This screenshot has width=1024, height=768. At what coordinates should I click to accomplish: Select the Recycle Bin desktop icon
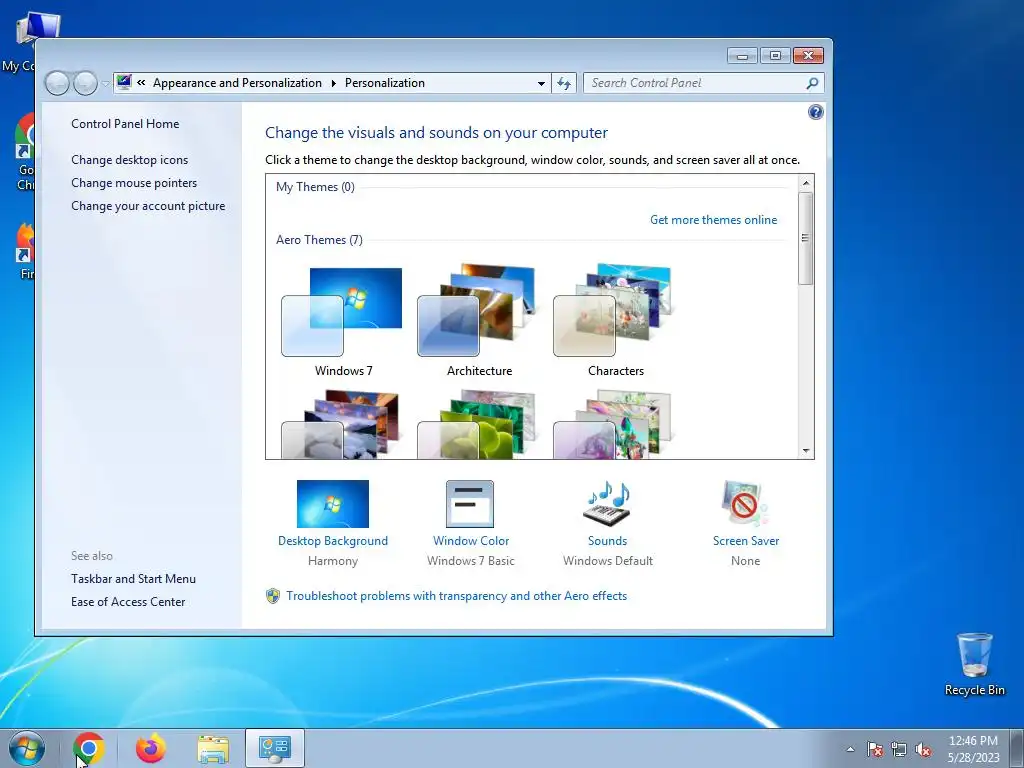974,664
